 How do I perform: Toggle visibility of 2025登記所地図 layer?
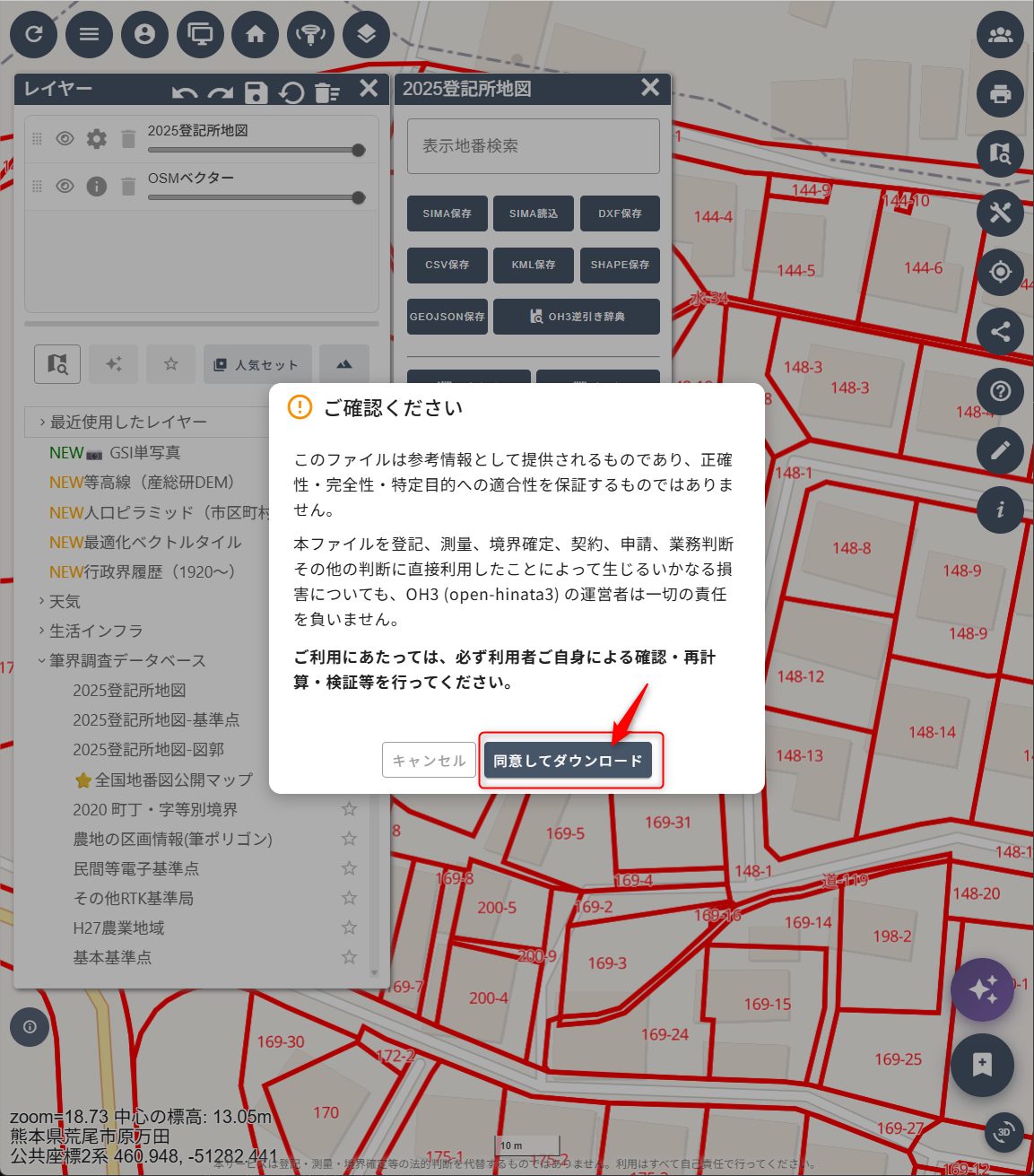[65, 139]
